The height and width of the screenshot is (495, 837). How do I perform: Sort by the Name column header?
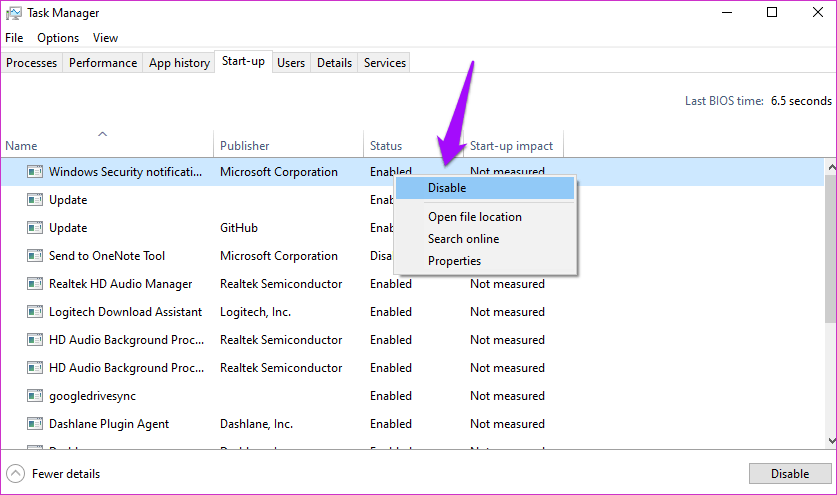click(x=107, y=143)
